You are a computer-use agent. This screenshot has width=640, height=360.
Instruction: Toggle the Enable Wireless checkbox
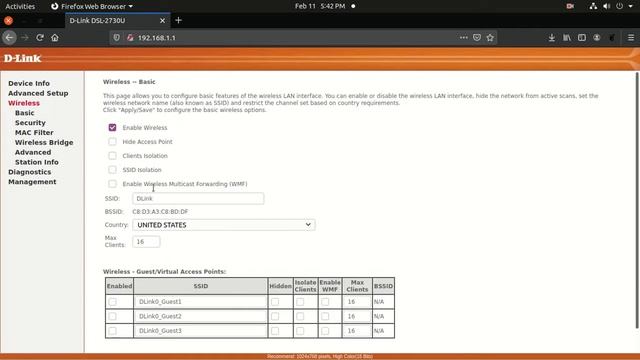(112, 128)
